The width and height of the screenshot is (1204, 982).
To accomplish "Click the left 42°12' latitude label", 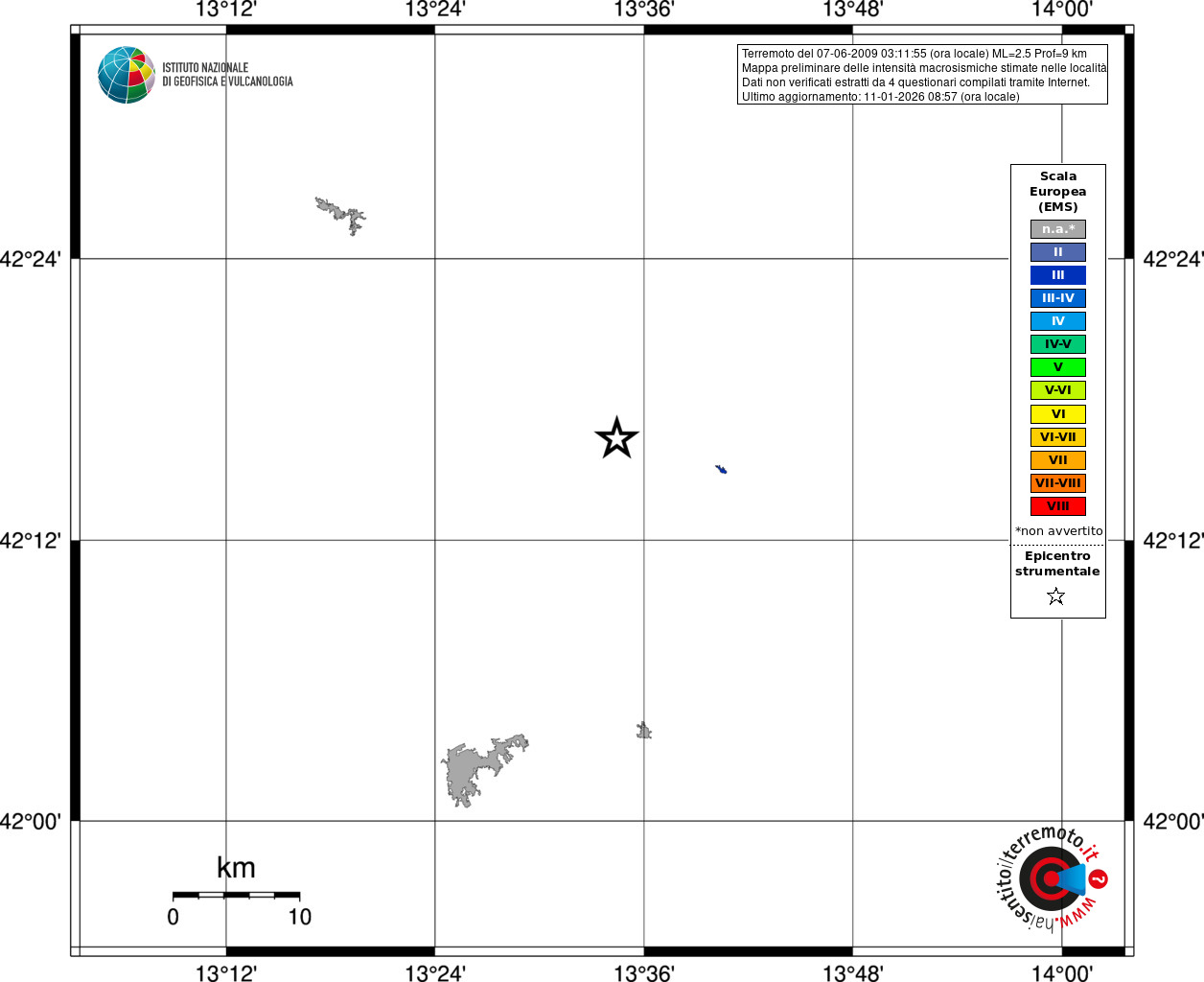I will [x=31, y=540].
